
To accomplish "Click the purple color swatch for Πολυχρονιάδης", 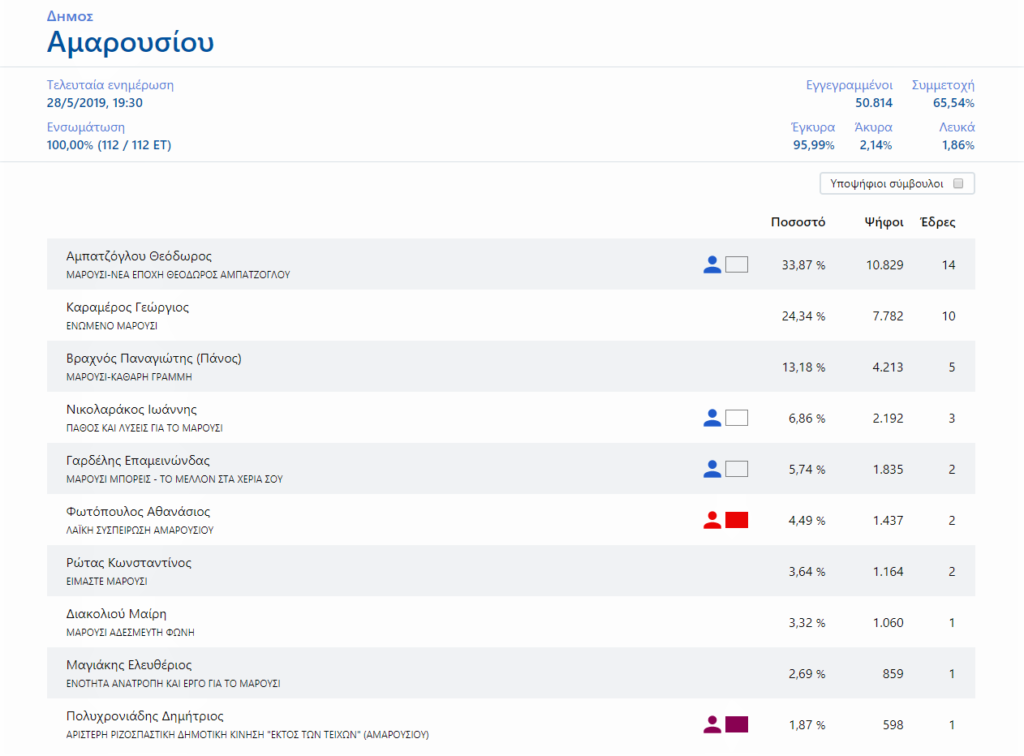I will [x=736, y=725].
